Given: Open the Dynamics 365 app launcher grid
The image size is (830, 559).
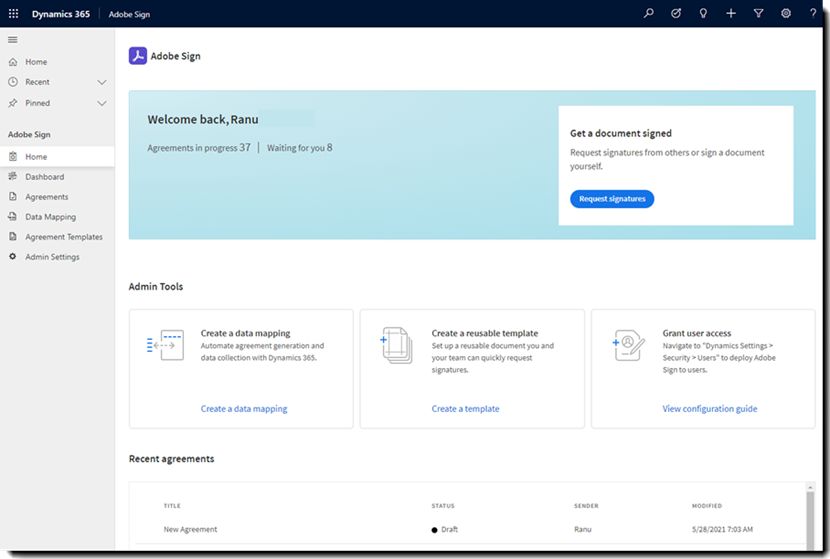Looking at the screenshot, I should coord(14,14).
